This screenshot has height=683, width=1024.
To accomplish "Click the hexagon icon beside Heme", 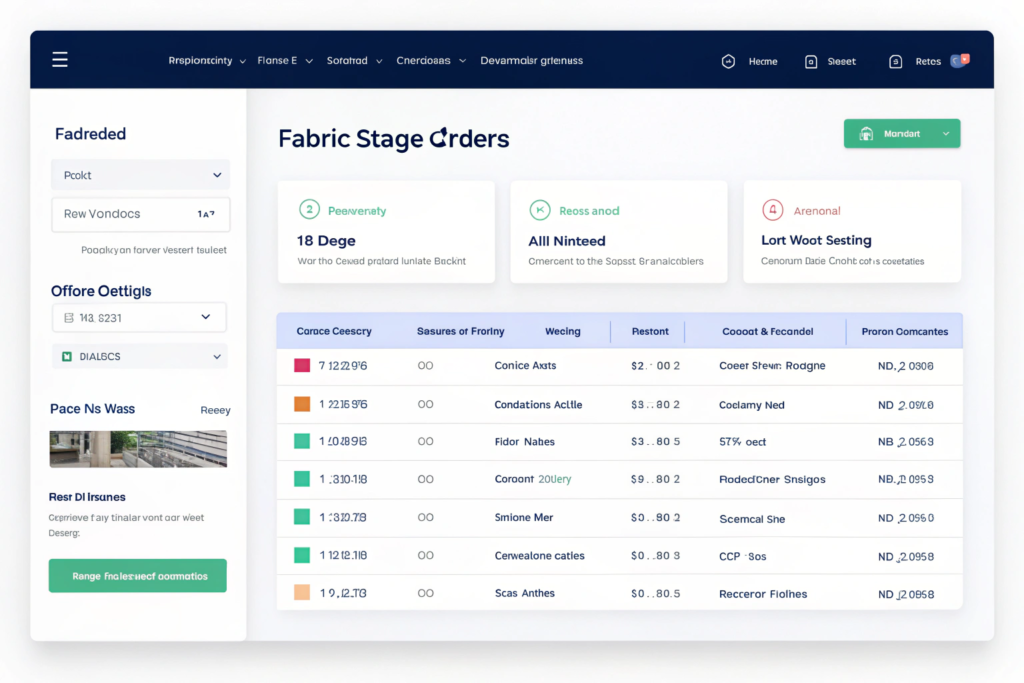I will [728, 61].
